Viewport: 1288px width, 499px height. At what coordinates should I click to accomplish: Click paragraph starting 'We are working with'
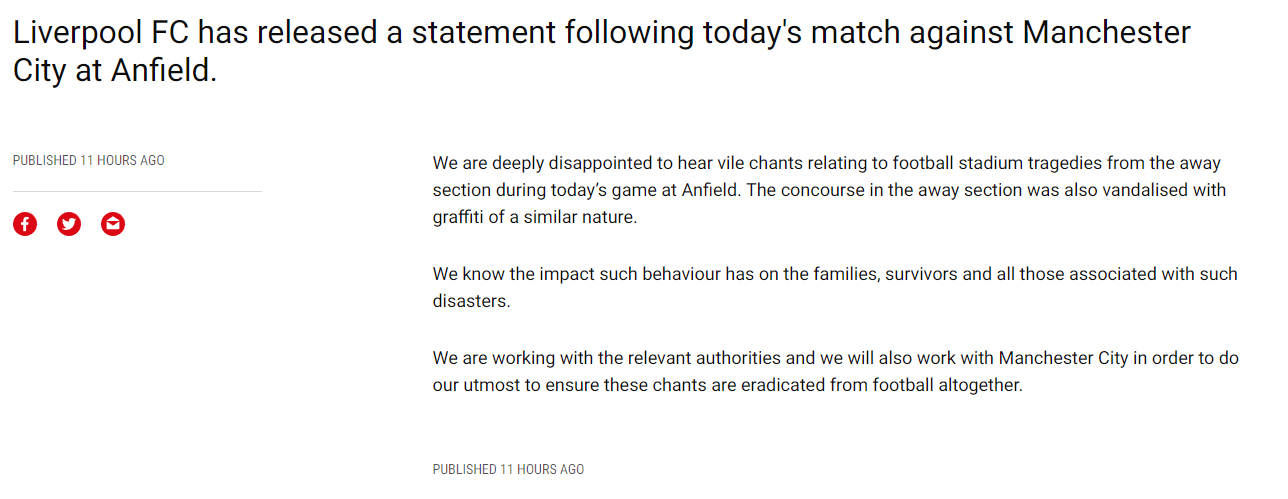pyautogui.click(x=836, y=371)
